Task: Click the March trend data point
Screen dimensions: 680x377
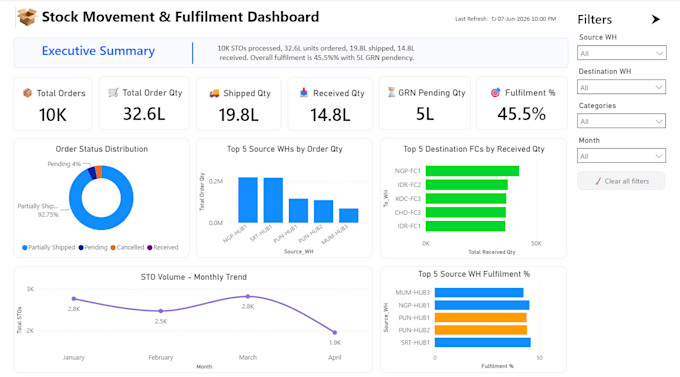Action: coord(248,297)
